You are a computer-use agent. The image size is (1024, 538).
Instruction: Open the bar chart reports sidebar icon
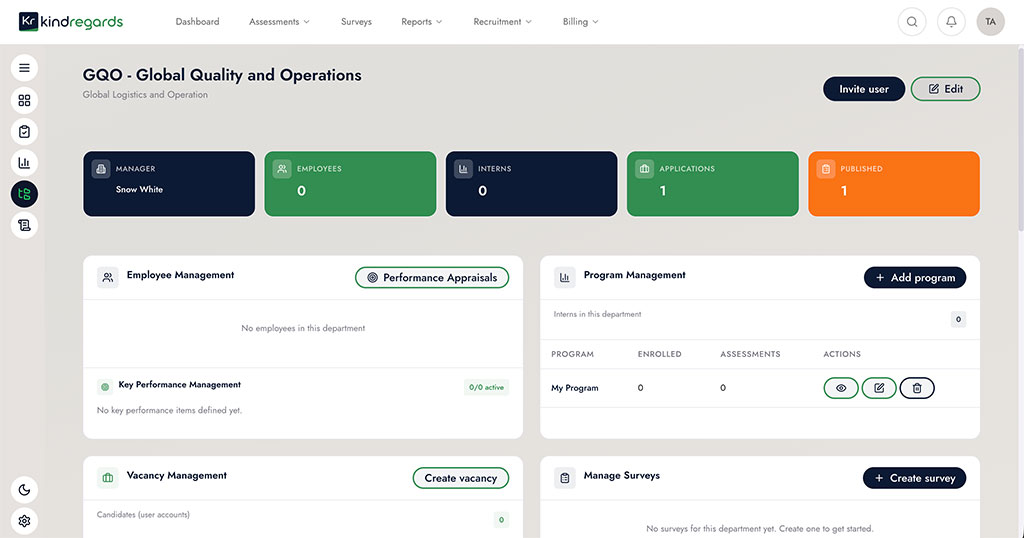[x=24, y=163]
